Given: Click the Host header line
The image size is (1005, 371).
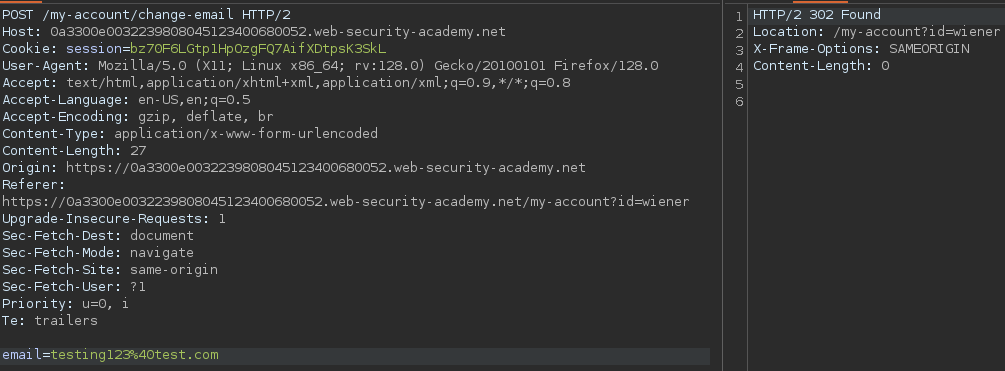Looking at the screenshot, I should pyautogui.click(x=254, y=31).
